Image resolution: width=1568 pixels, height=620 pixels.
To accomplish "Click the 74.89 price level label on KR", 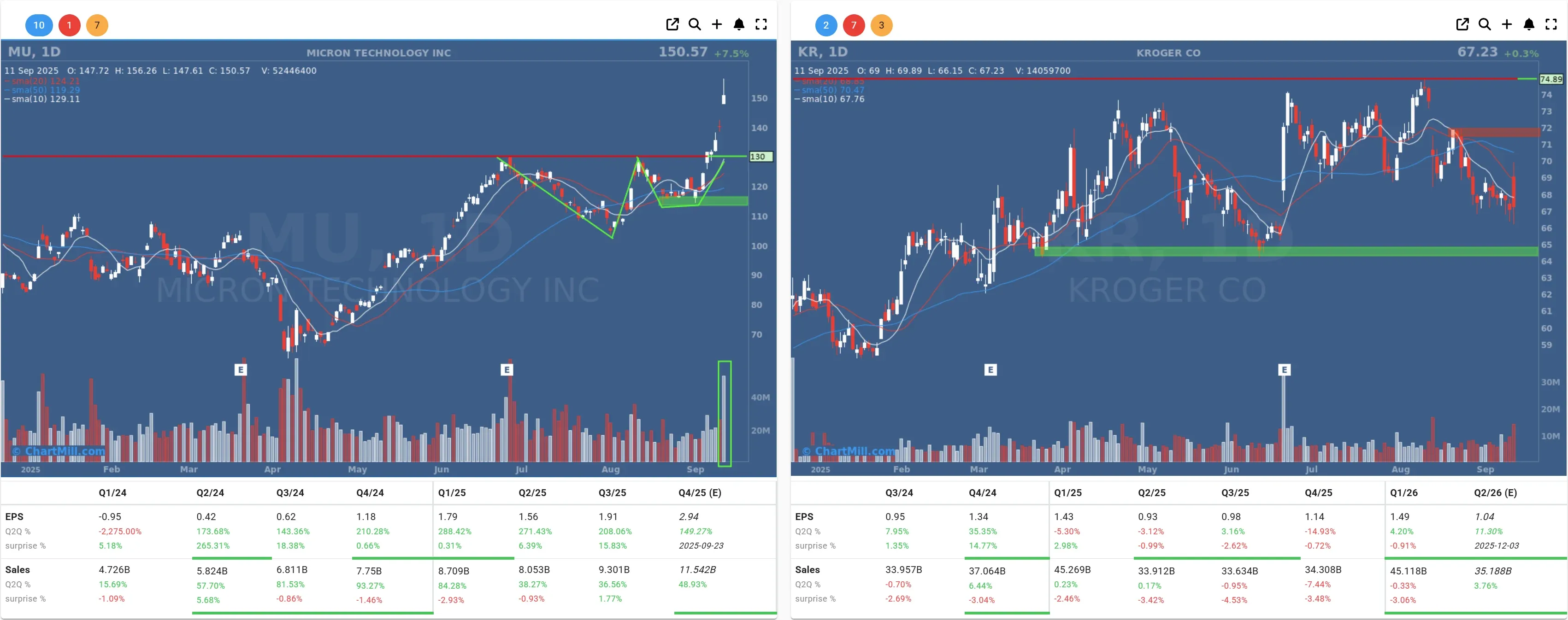I will pos(1550,79).
